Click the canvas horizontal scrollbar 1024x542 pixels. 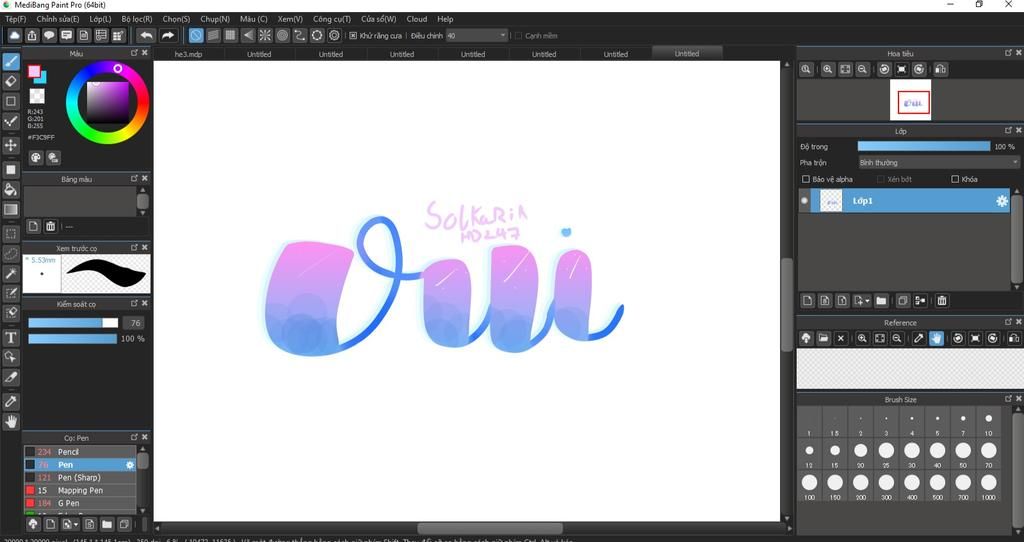[489, 528]
